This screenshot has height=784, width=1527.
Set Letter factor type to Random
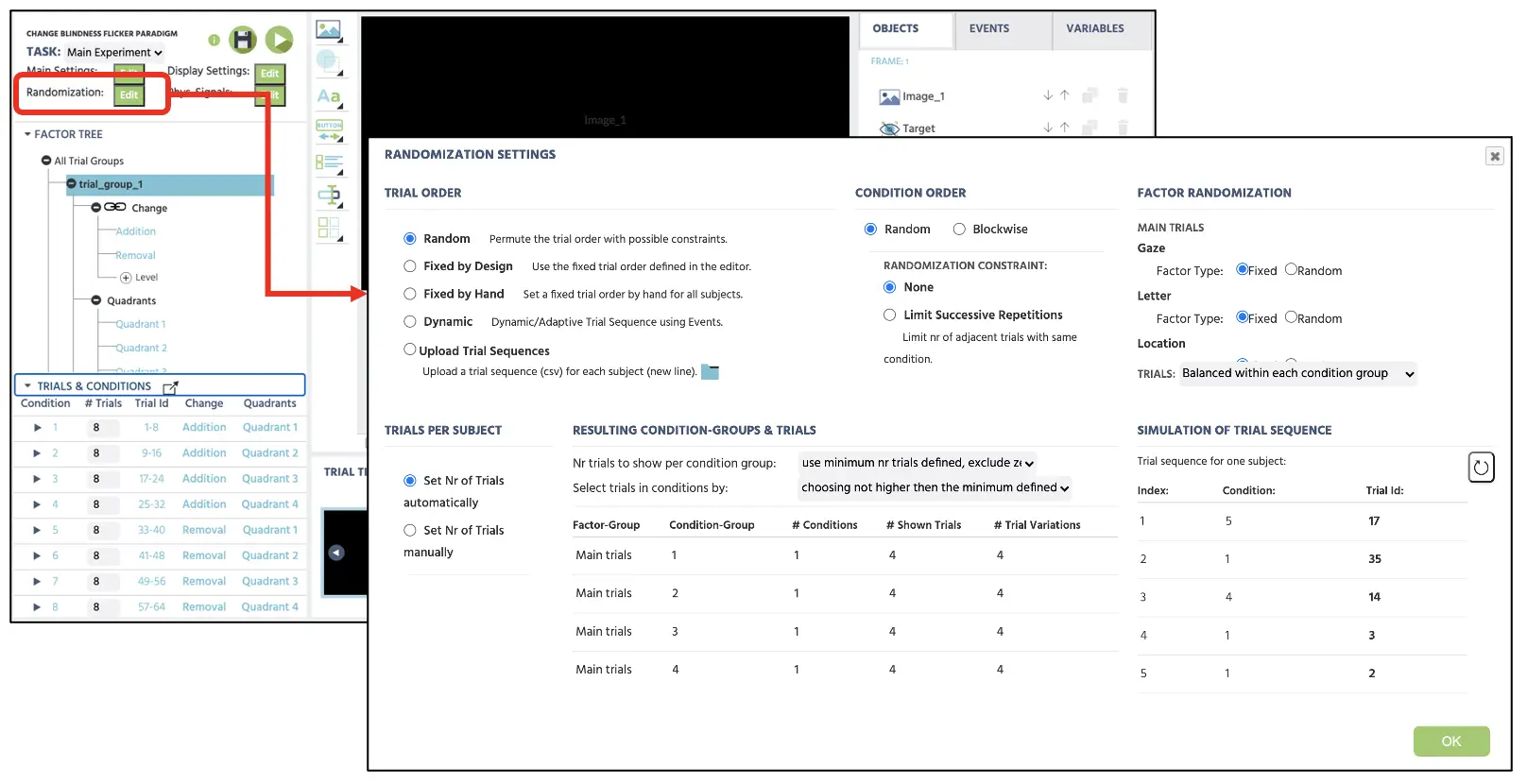coord(1291,317)
